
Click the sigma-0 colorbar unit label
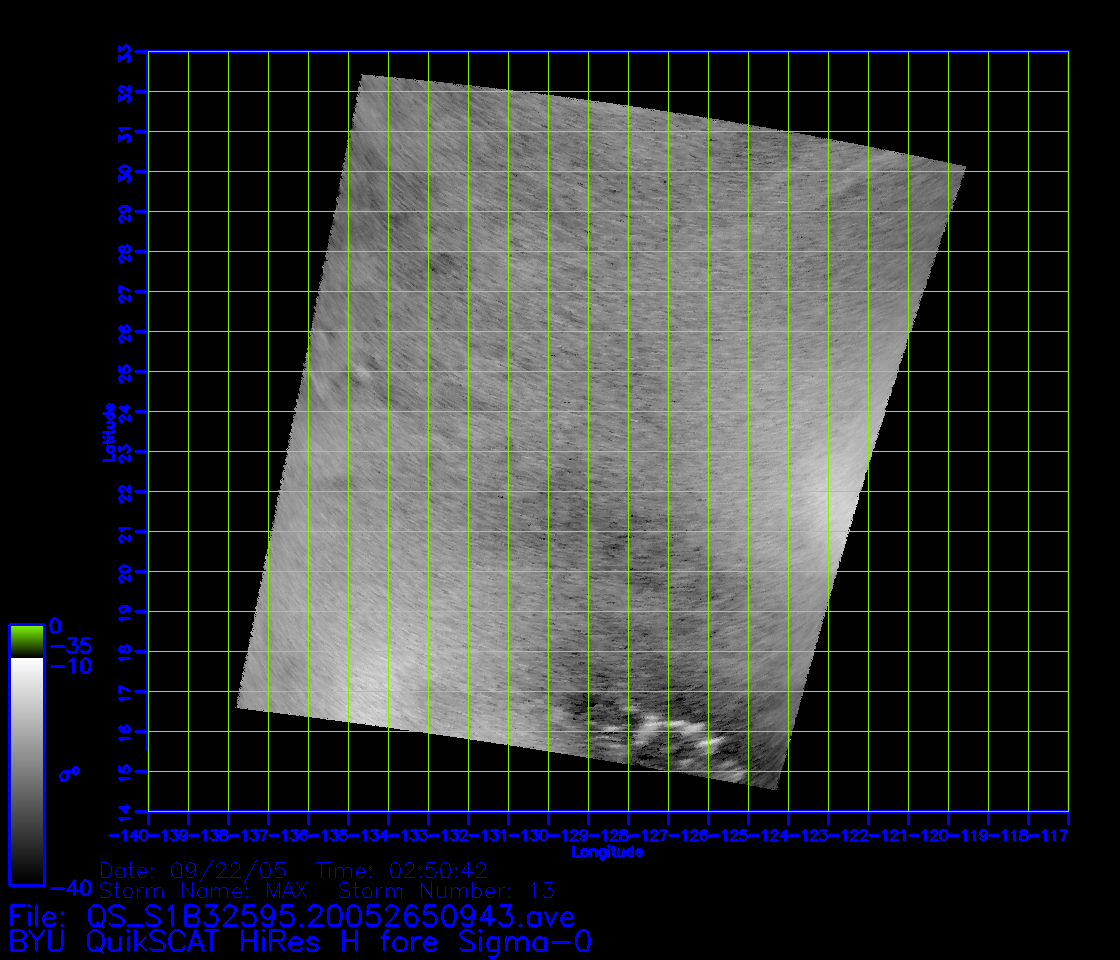click(x=69, y=773)
